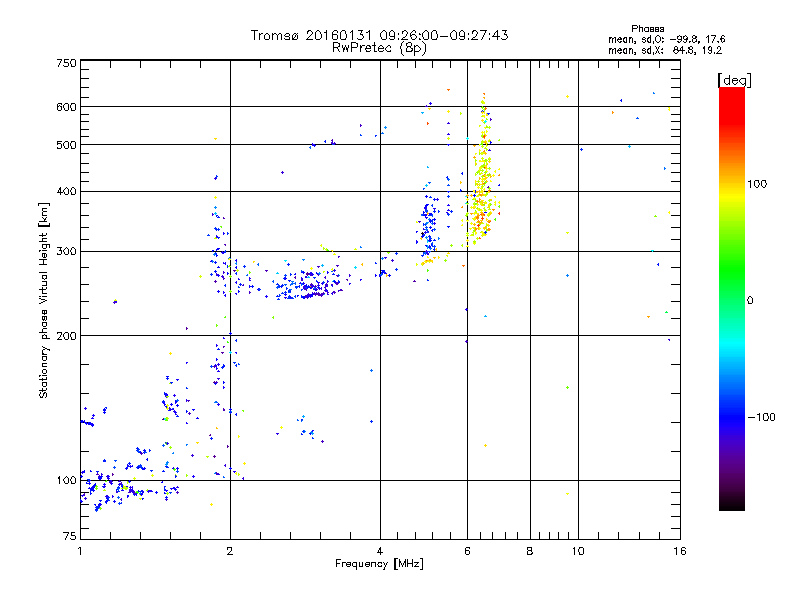Click the x-axis tick label "2"
The height and width of the screenshot is (600, 800).
(x=230, y=551)
